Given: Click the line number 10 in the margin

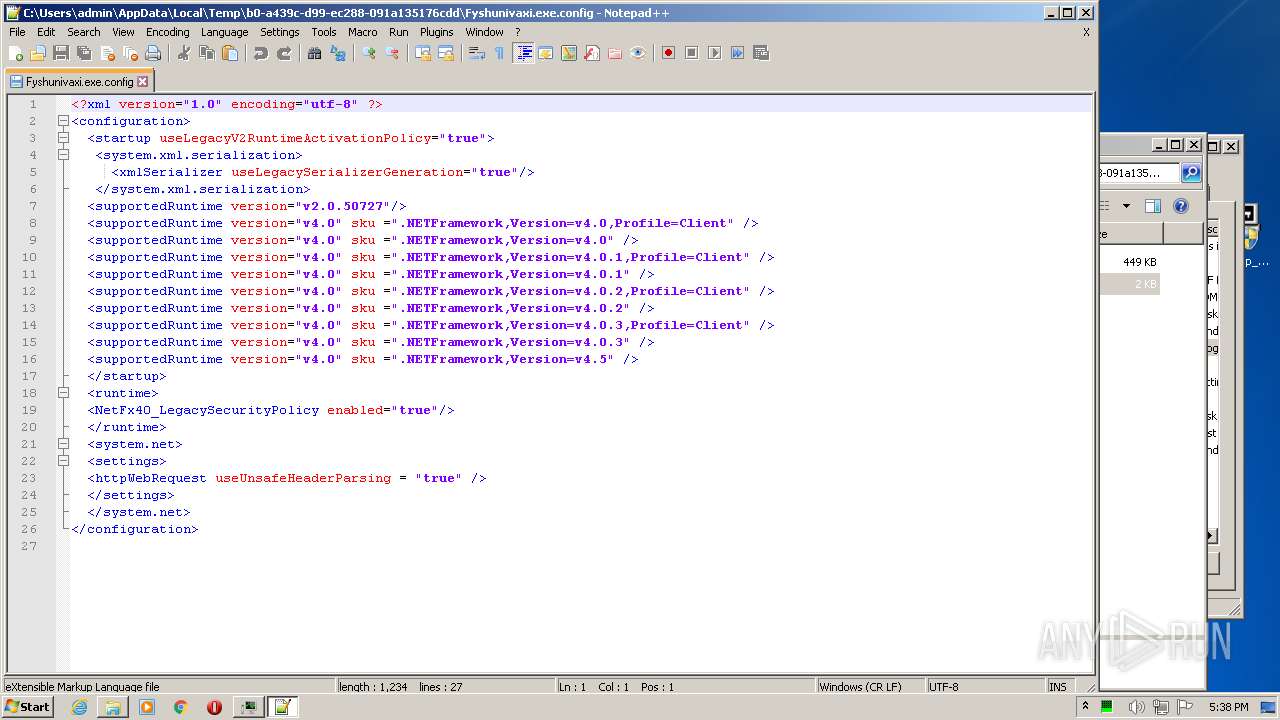Looking at the screenshot, I should tap(29, 257).
